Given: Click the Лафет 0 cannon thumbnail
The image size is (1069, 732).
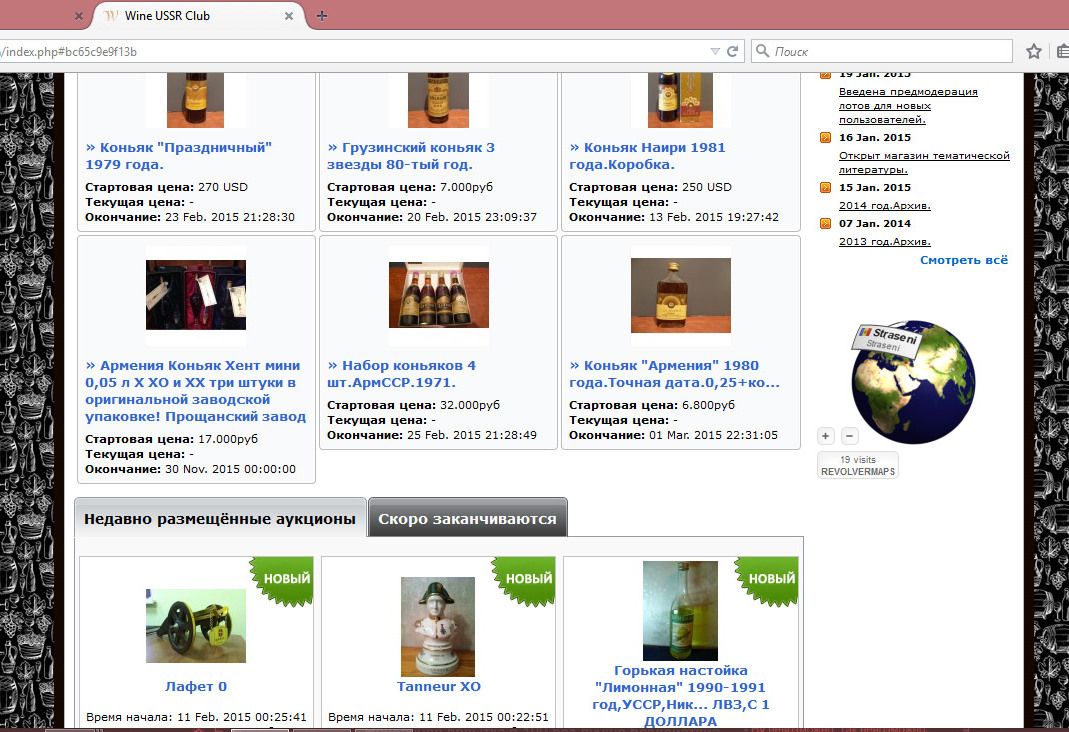Looking at the screenshot, I should (196, 626).
